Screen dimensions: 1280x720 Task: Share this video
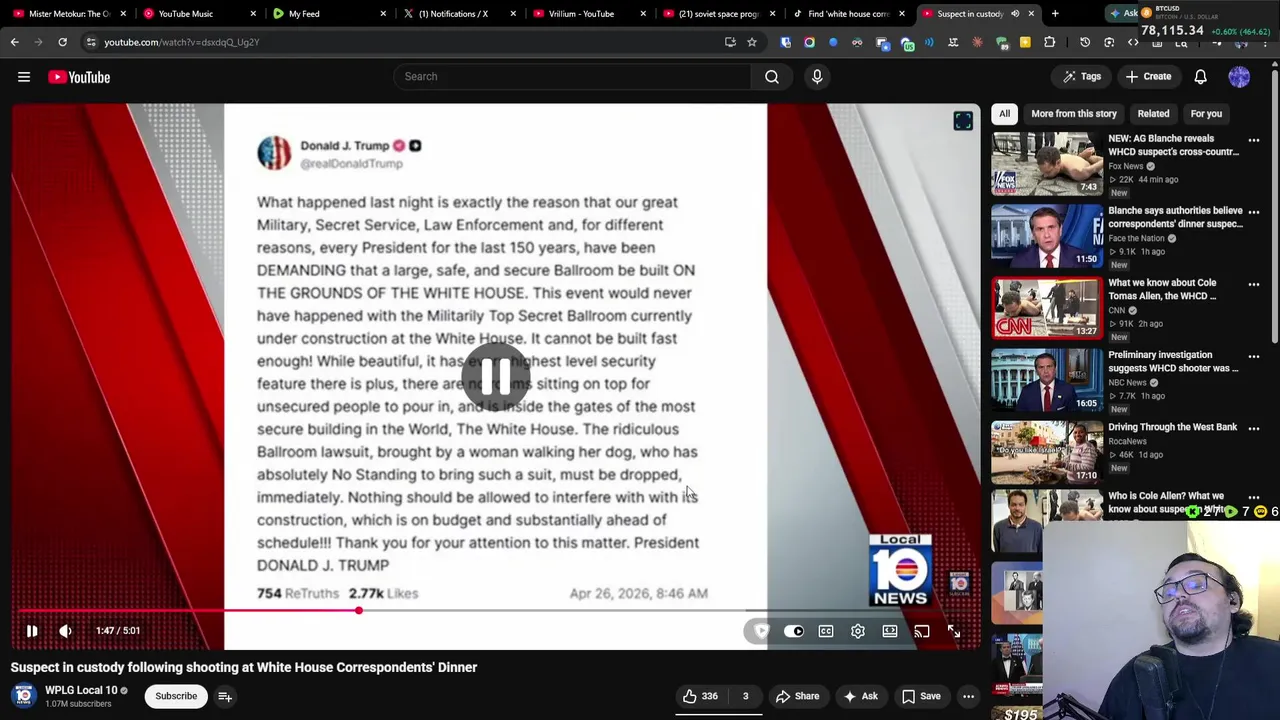(797, 696)
